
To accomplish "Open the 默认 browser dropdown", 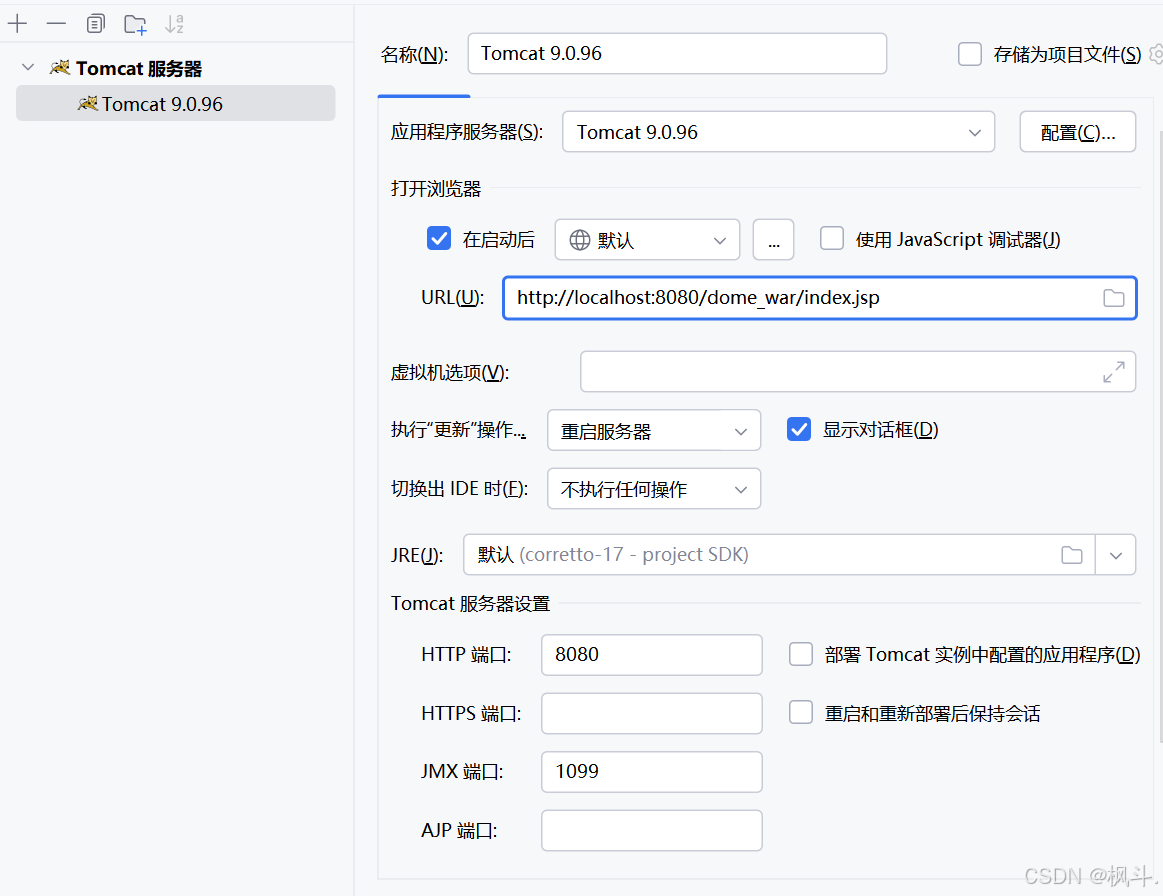I will [648, 240].
